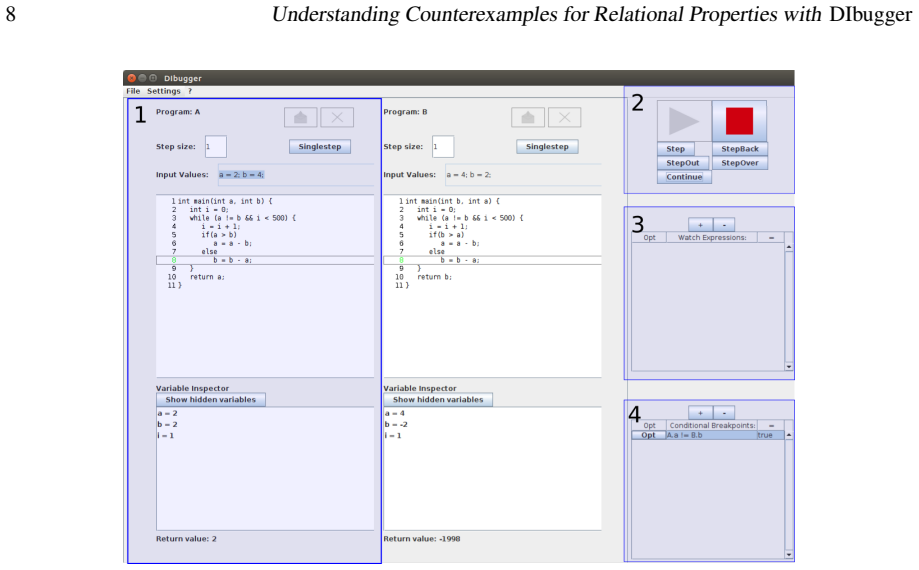Click Opt header in Conditional Breakpoints table
919x570 pixels.
(649, 425)
